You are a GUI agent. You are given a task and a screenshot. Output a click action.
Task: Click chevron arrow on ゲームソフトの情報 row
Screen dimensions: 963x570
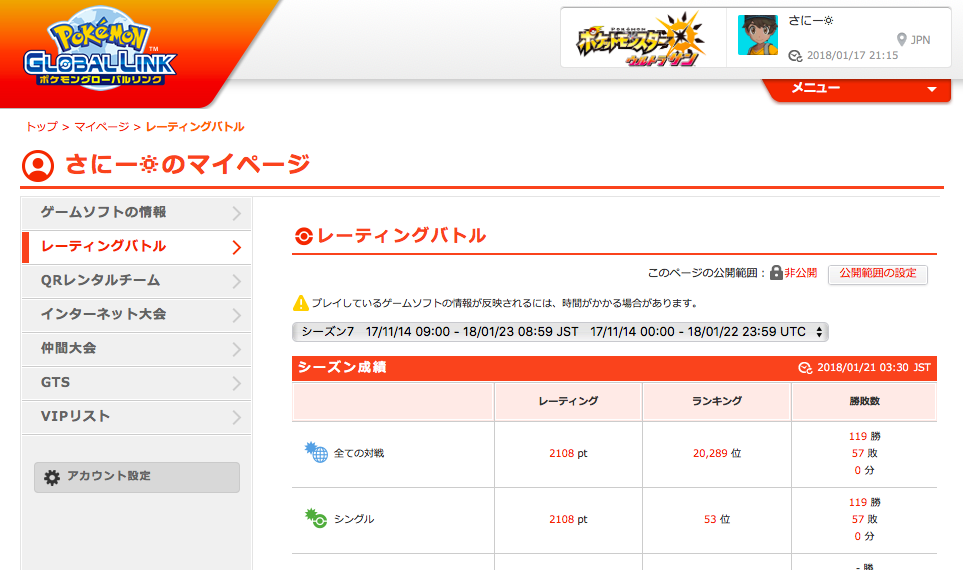coord(237,214)
